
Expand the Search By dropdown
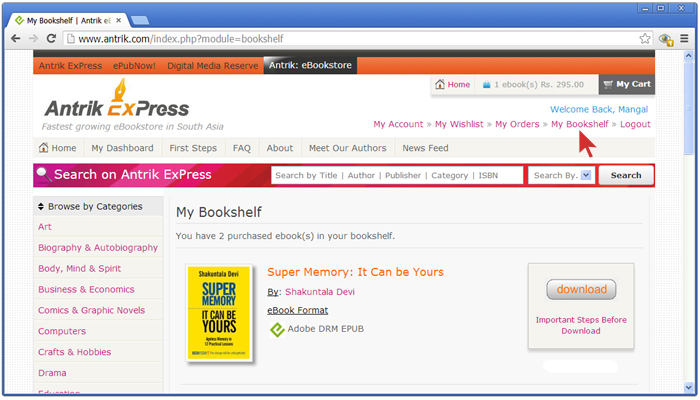coord(562,175)
